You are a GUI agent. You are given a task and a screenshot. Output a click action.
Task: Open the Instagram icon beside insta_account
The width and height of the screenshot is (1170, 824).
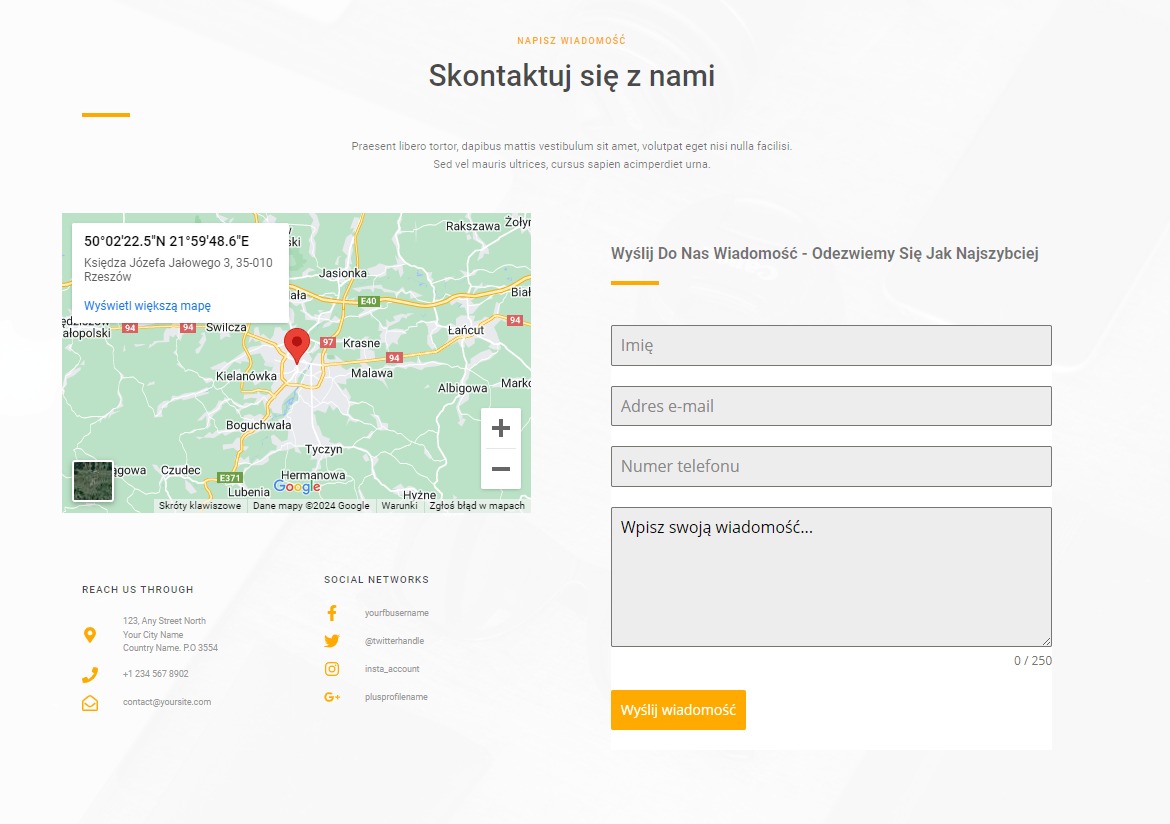click(331, 668)
